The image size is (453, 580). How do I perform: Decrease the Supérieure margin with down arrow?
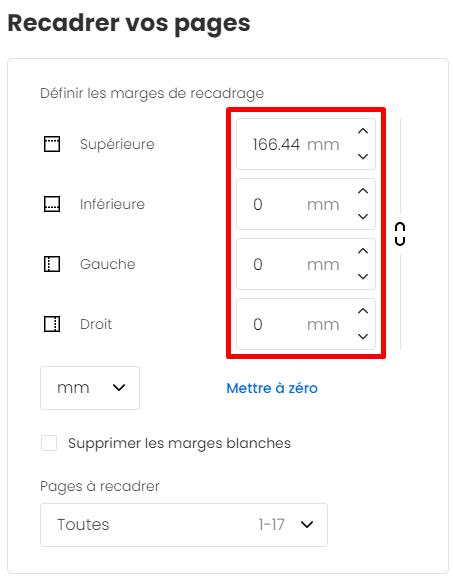pyautogui.click(x=363, y=156)
